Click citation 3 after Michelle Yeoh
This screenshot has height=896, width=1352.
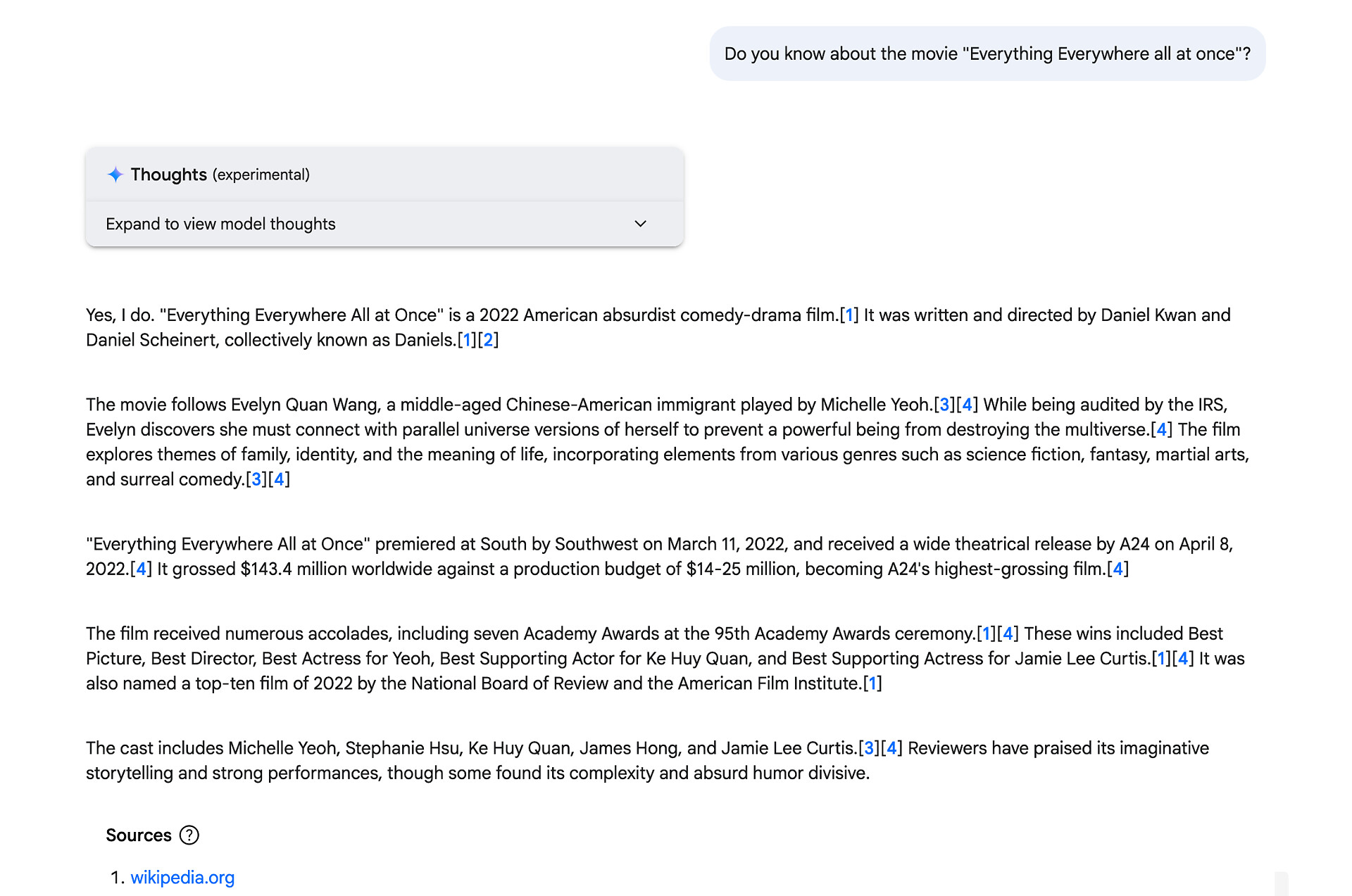[944, 405]
